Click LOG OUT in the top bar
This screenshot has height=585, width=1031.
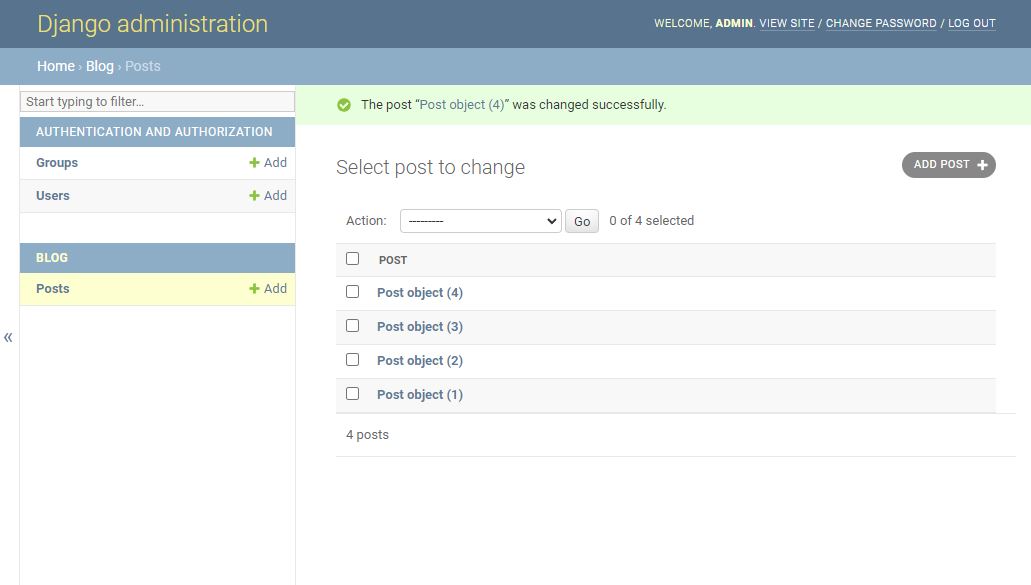[971, 23]
